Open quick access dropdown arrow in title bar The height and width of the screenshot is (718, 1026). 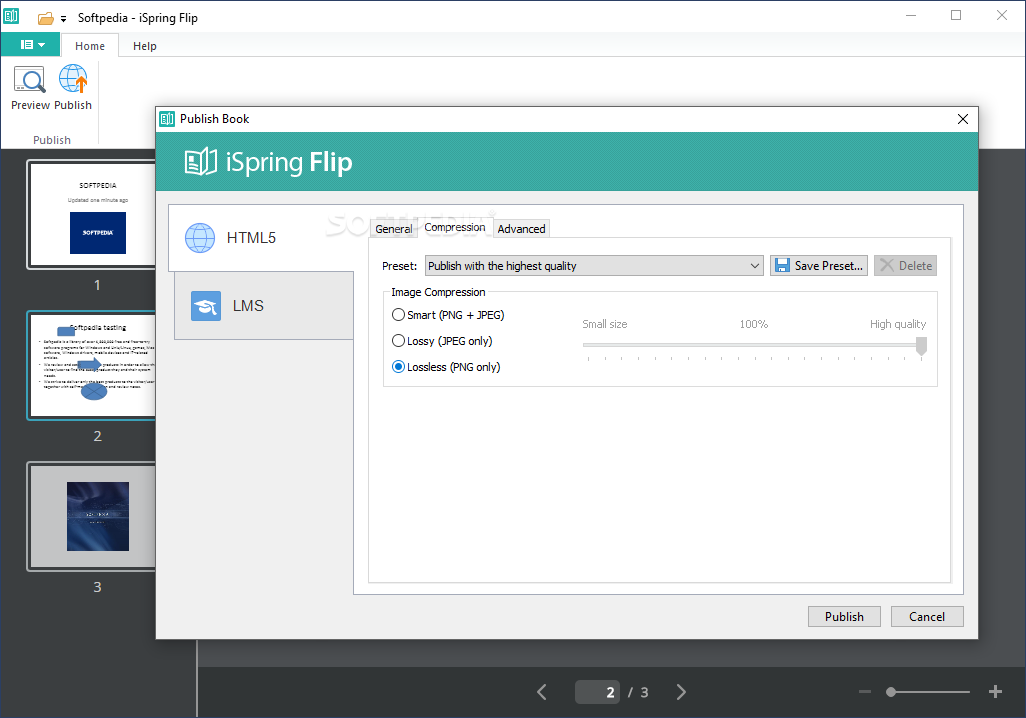tap(63, 19)
